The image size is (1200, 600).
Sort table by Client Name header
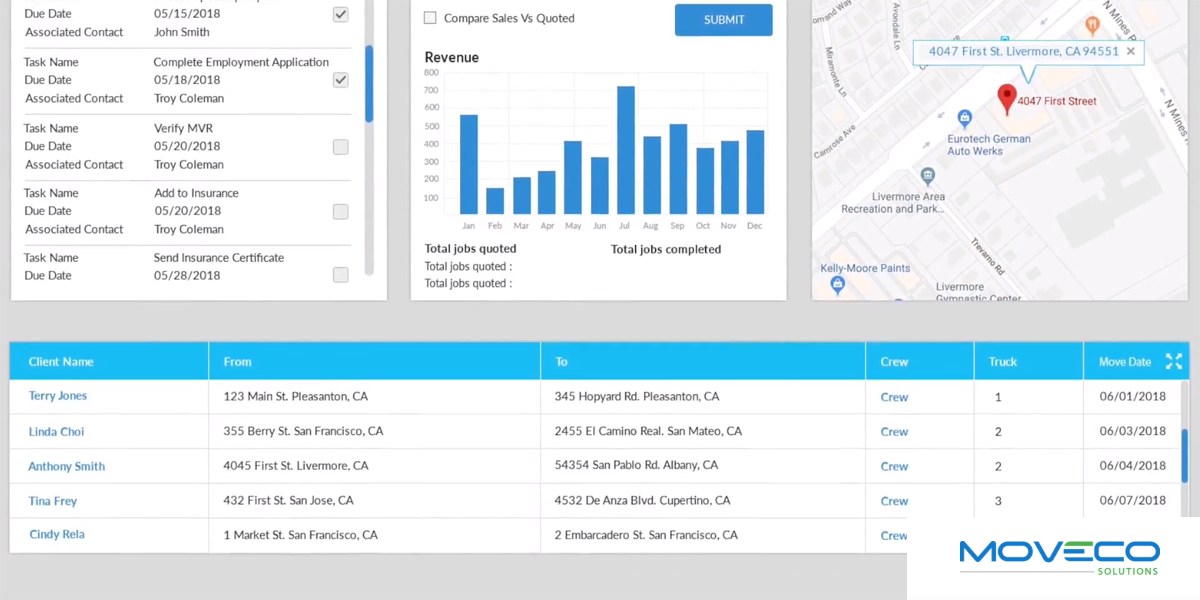61,362
